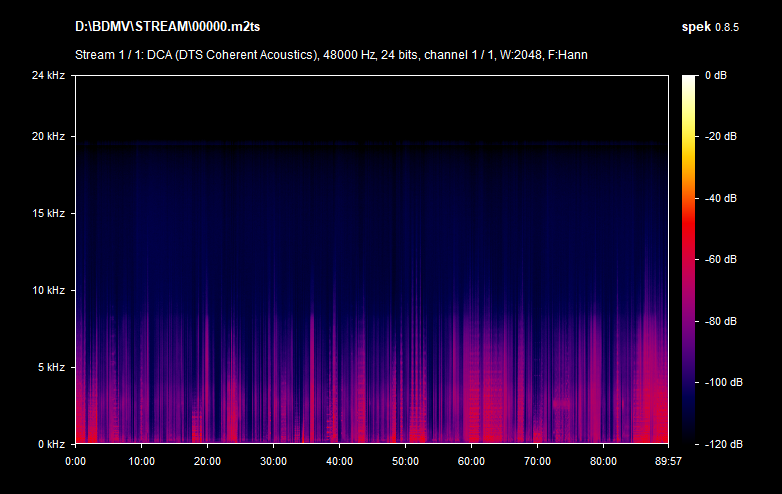Click the -40 dB scale label

718,198
